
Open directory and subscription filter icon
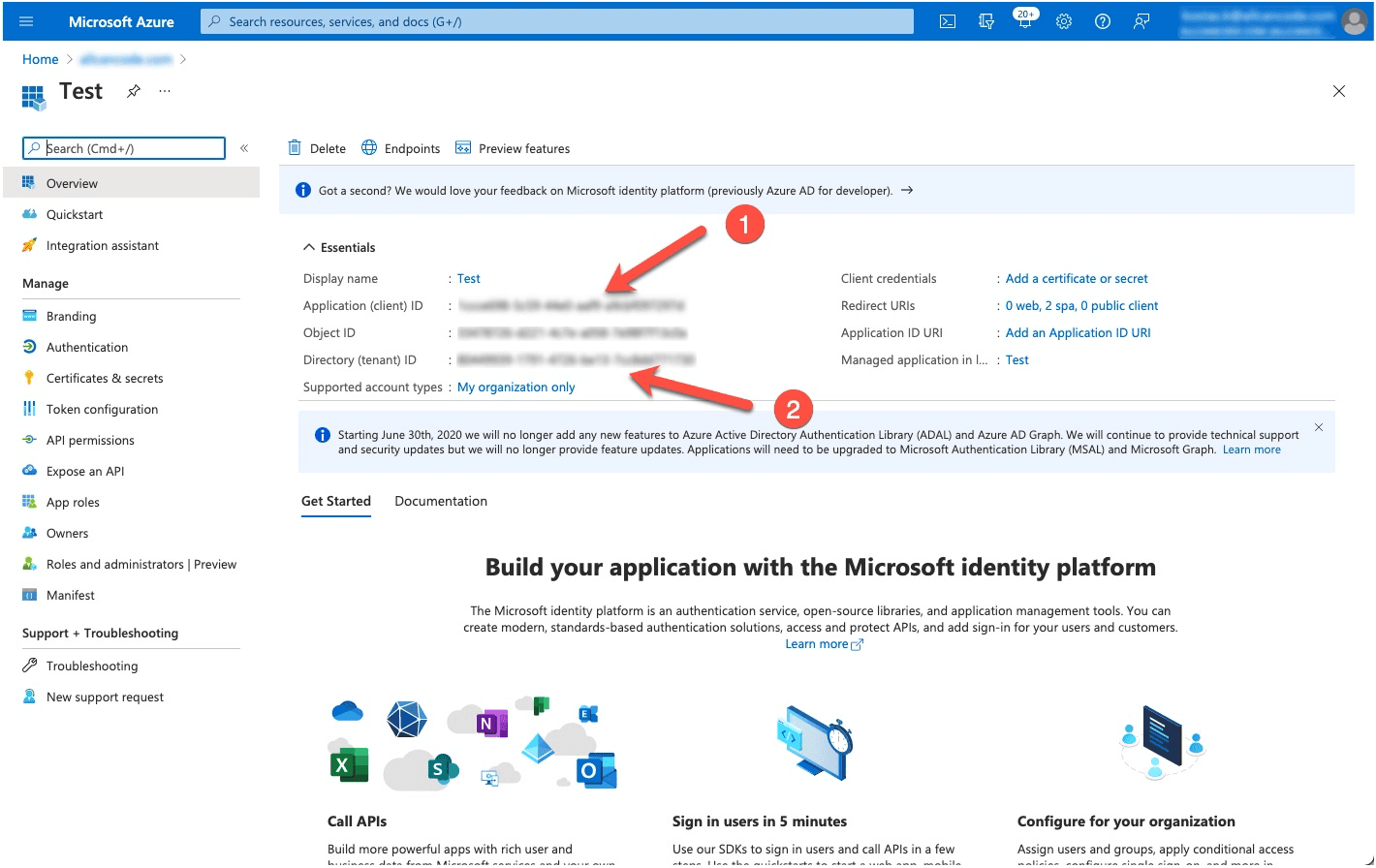986,21
